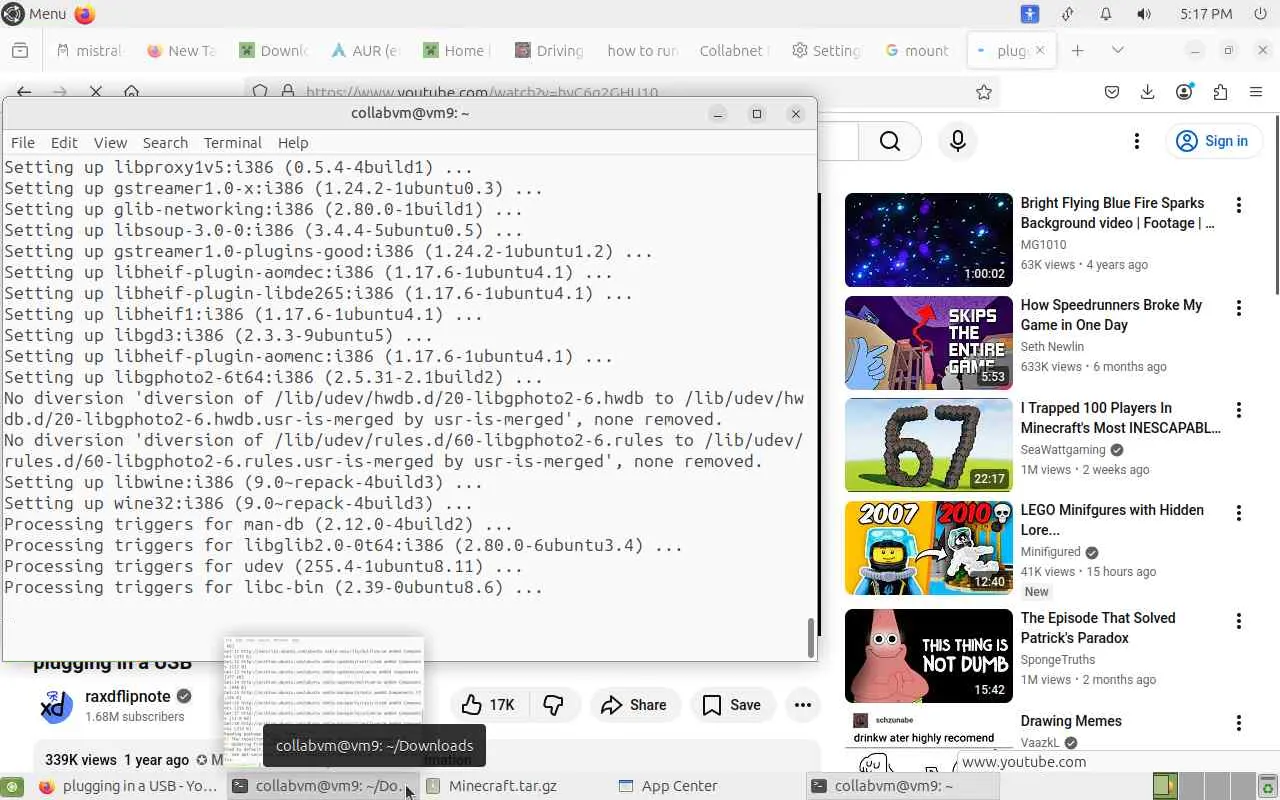Open options menu for LEGO Minifigures video
Screen dimensions: 1280x800
(1239, 513)
